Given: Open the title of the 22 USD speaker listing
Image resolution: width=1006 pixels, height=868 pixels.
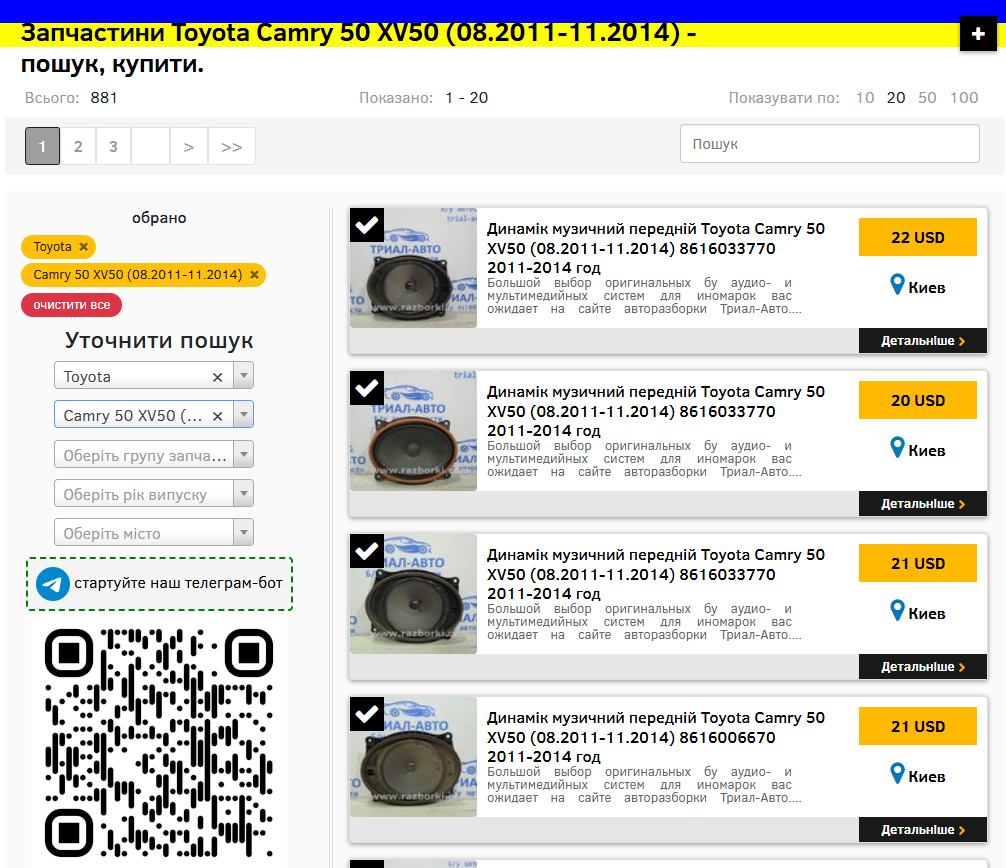Looking at the screenshot, I should 656,248.
